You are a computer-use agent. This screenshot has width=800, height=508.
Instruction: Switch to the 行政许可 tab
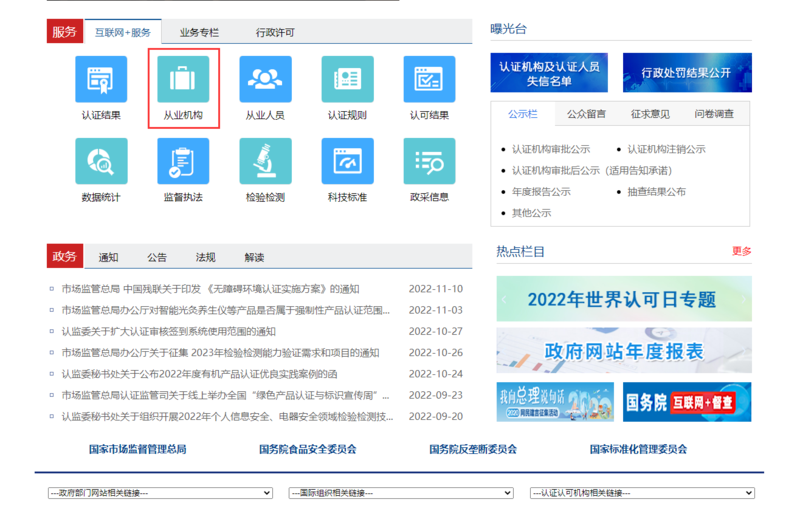275,33
